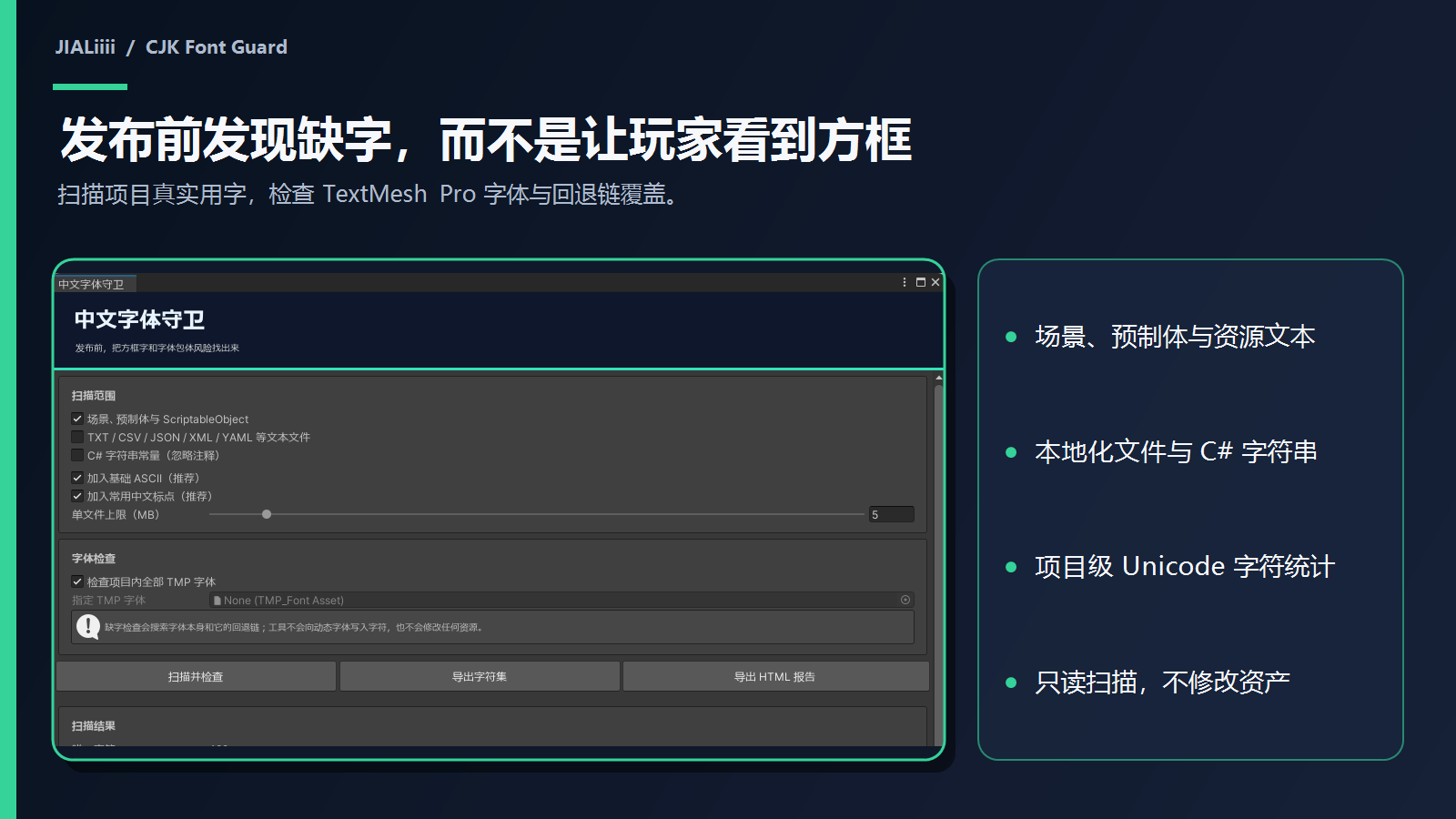1456x819 pixels.
Task: Click the 字体检查 section heading
Action: click(94, 559)
